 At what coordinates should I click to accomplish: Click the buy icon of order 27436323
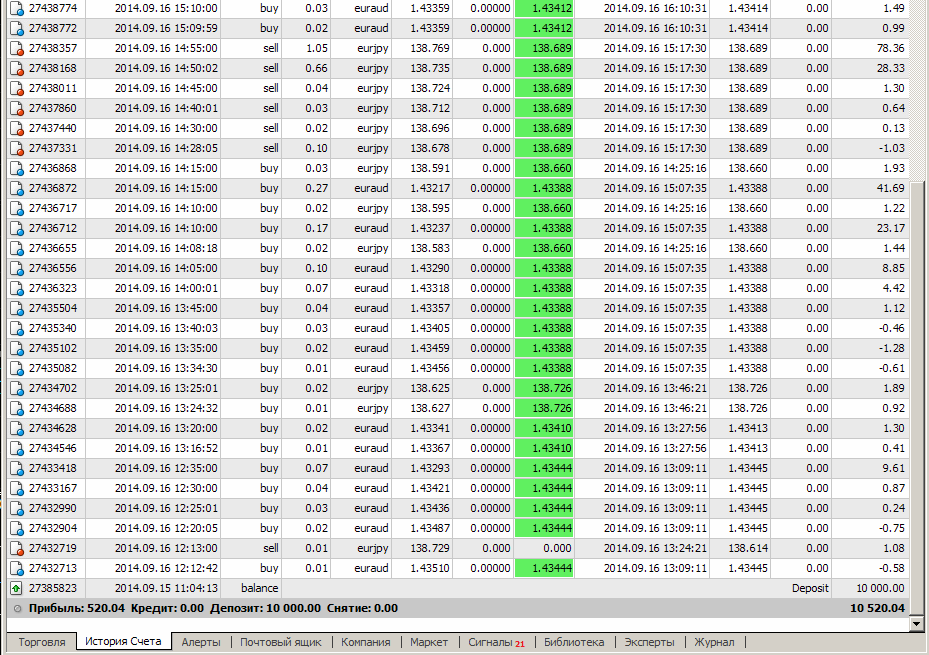[x=17, y=289]
